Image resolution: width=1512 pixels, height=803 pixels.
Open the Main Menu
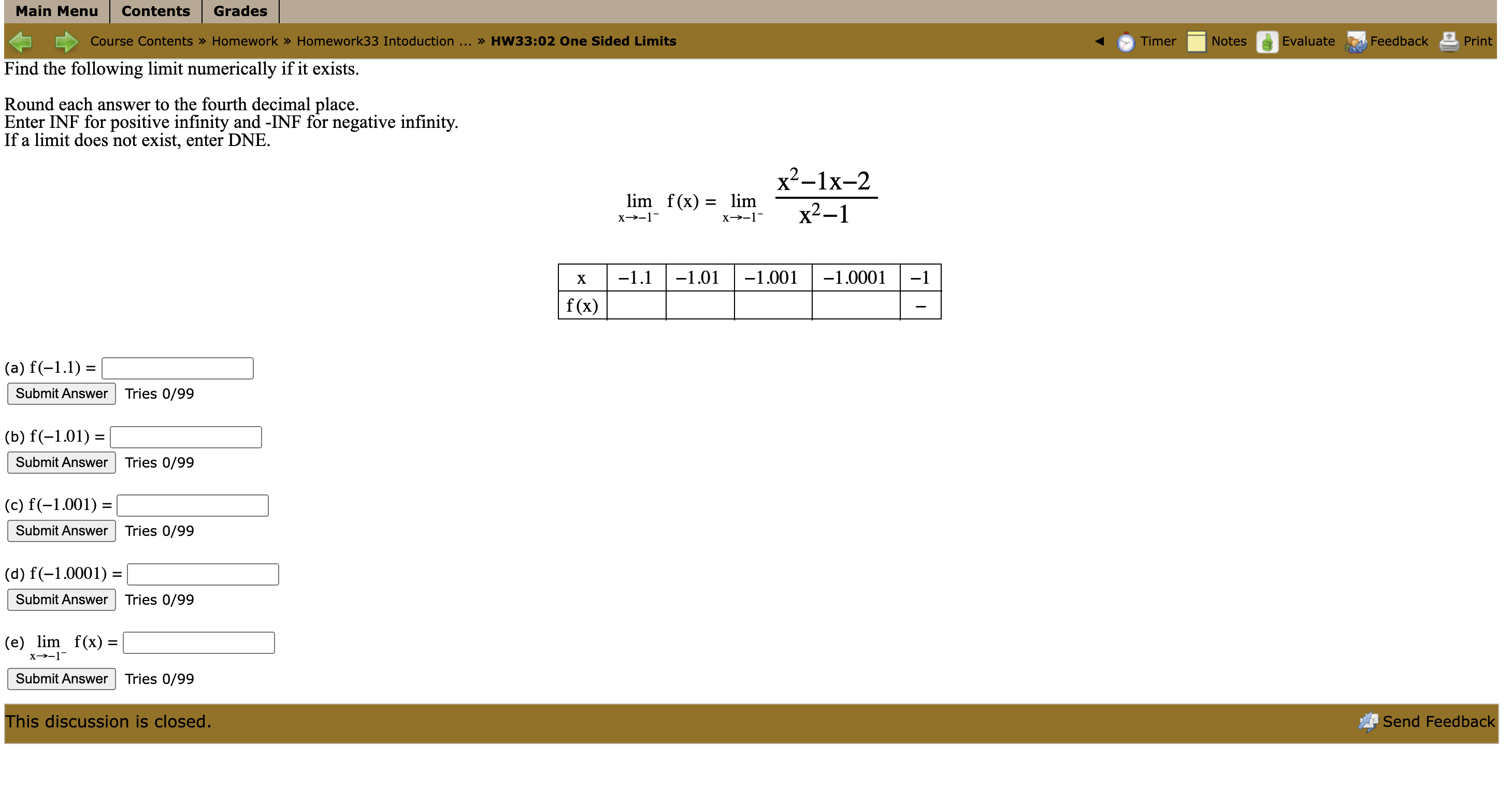pos(57,11)
